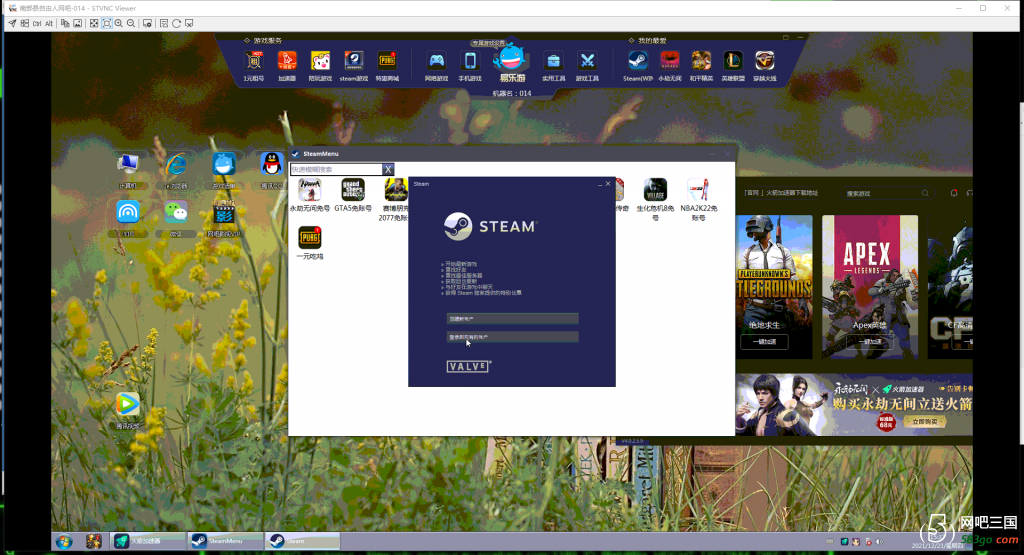
Task: Zoom out with the magnifier minus icon
Action: [131, 24]
